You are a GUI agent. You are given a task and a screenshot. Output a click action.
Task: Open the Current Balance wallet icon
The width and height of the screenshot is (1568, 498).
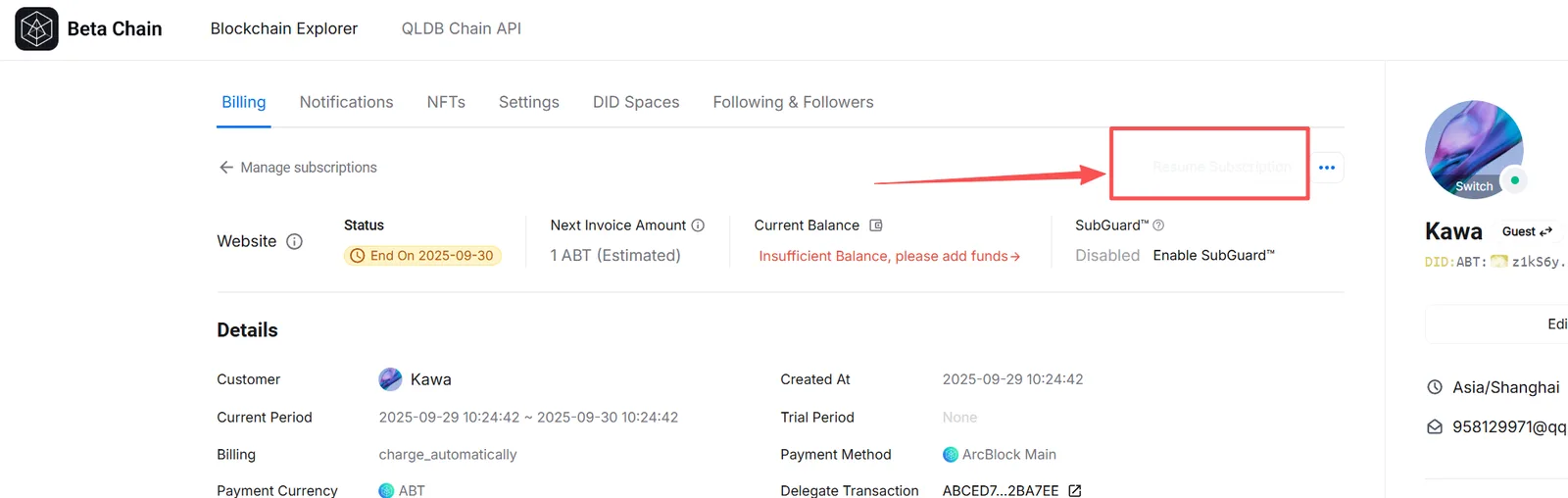click(x=876, y=225)
